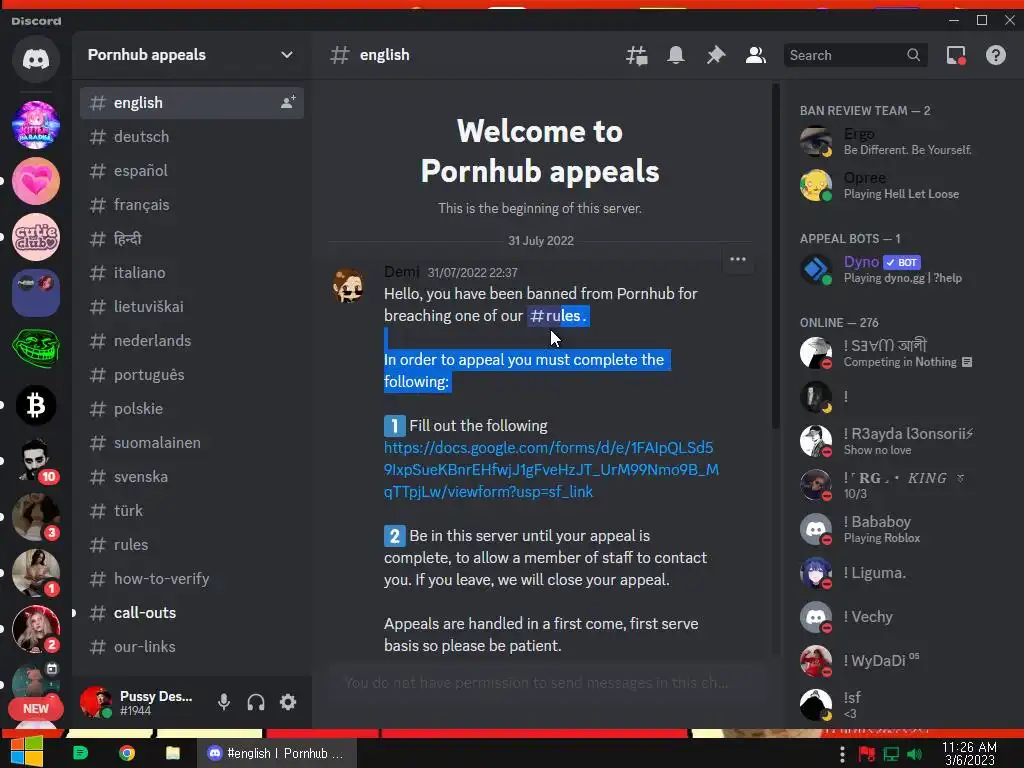
Task: Toggle microphone mute in user panel
Action: [224, 702]
